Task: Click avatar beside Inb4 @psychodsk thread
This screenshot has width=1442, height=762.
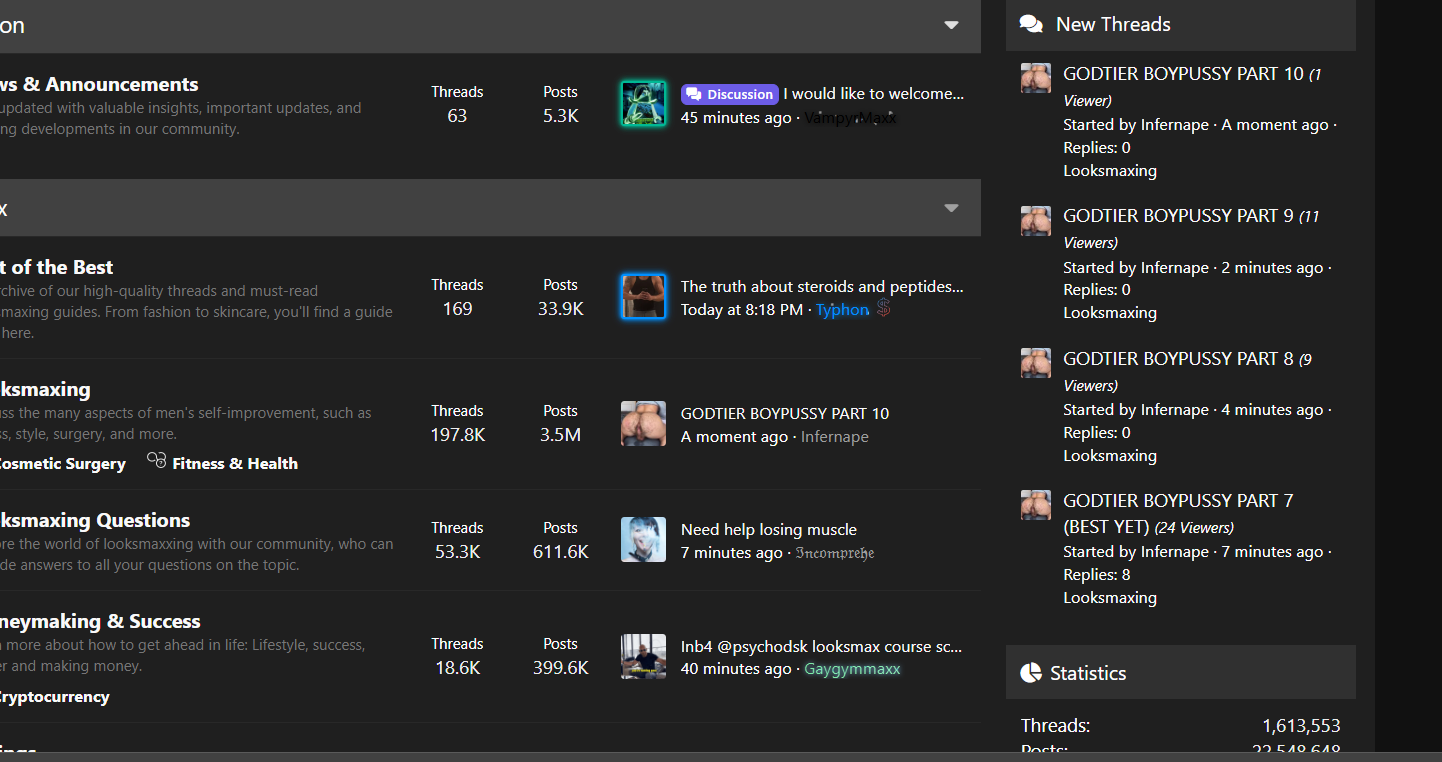Action: pyautogui.click(x=643, y=657)
